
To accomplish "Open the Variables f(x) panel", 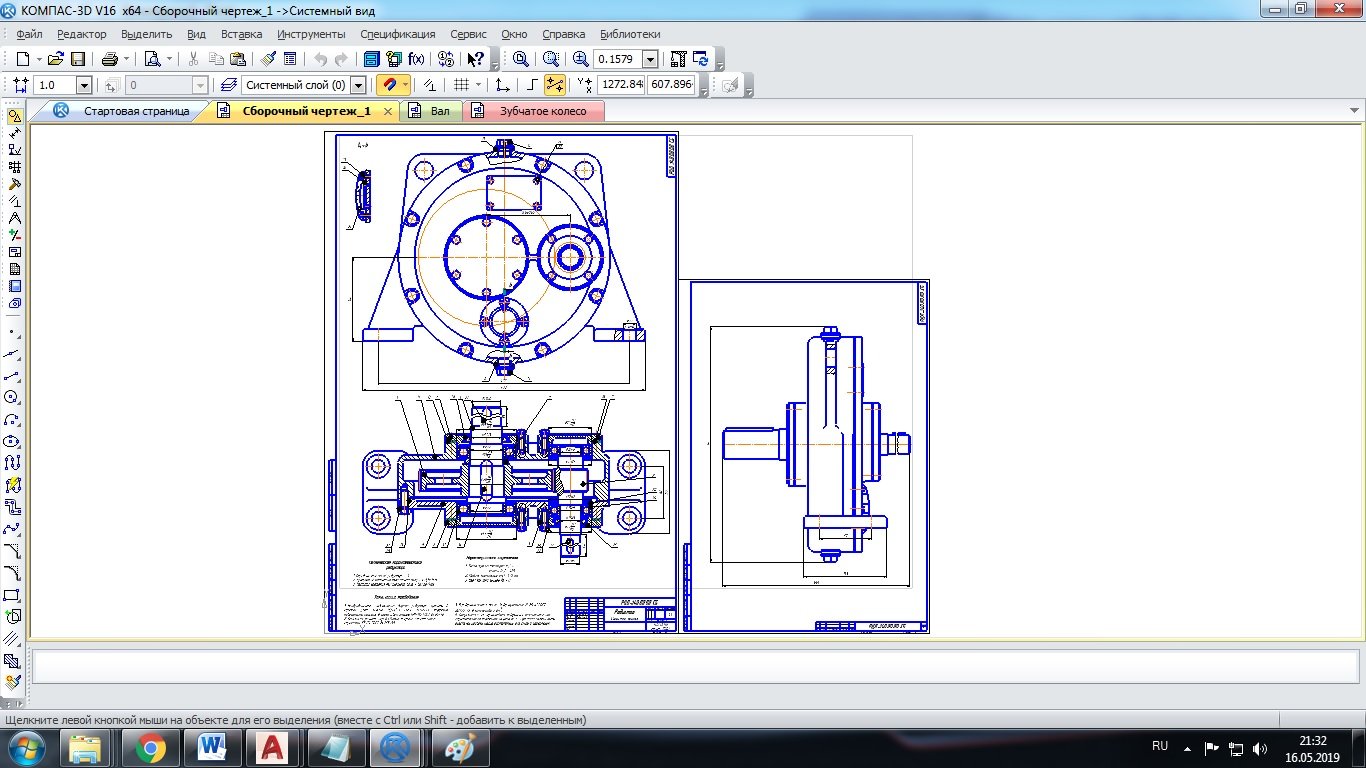I will click(x=417, y=59).
